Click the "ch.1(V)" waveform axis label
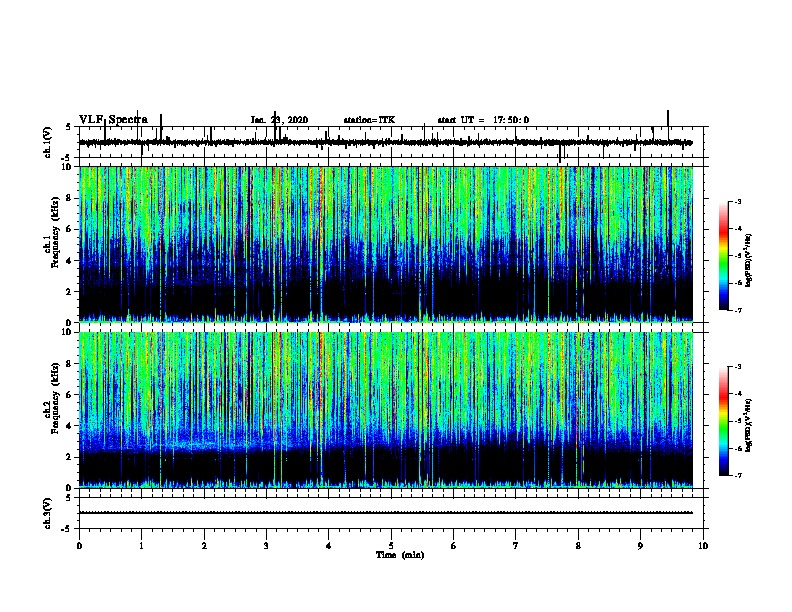The width and height of the screenshot is (792, 612). click(x=48, y=142)
